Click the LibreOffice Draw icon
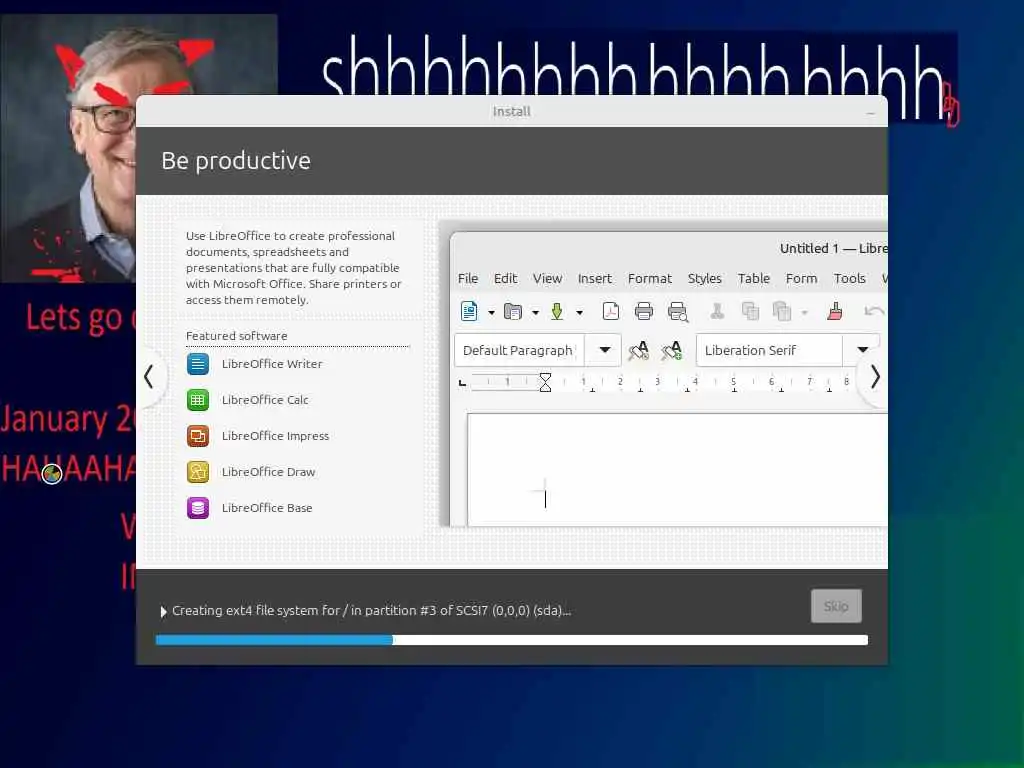The image size is (1024, 768). (198, 472)
